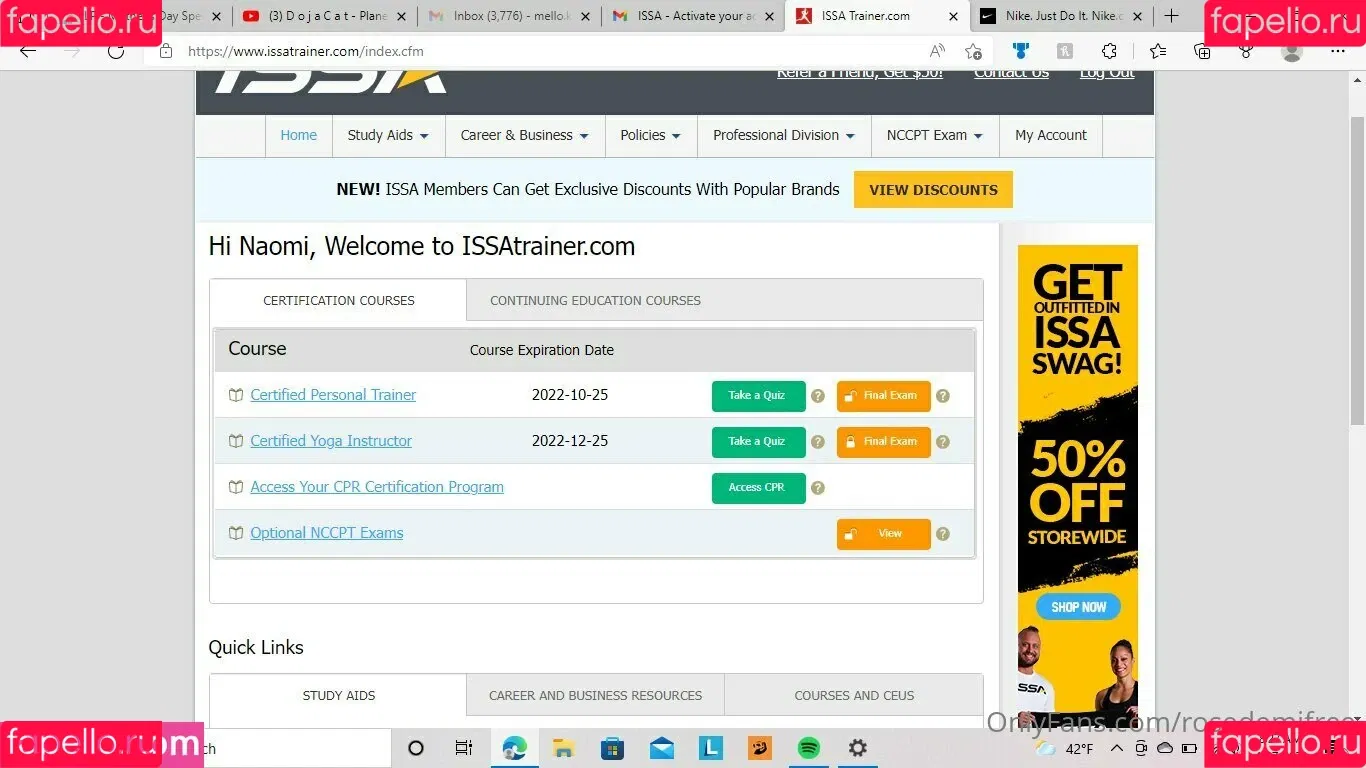The height and width of the screenshot is (768, 1366).
Task: Click the help icon beside Yoga Instructor Final Exam
Action: (943, 442)
